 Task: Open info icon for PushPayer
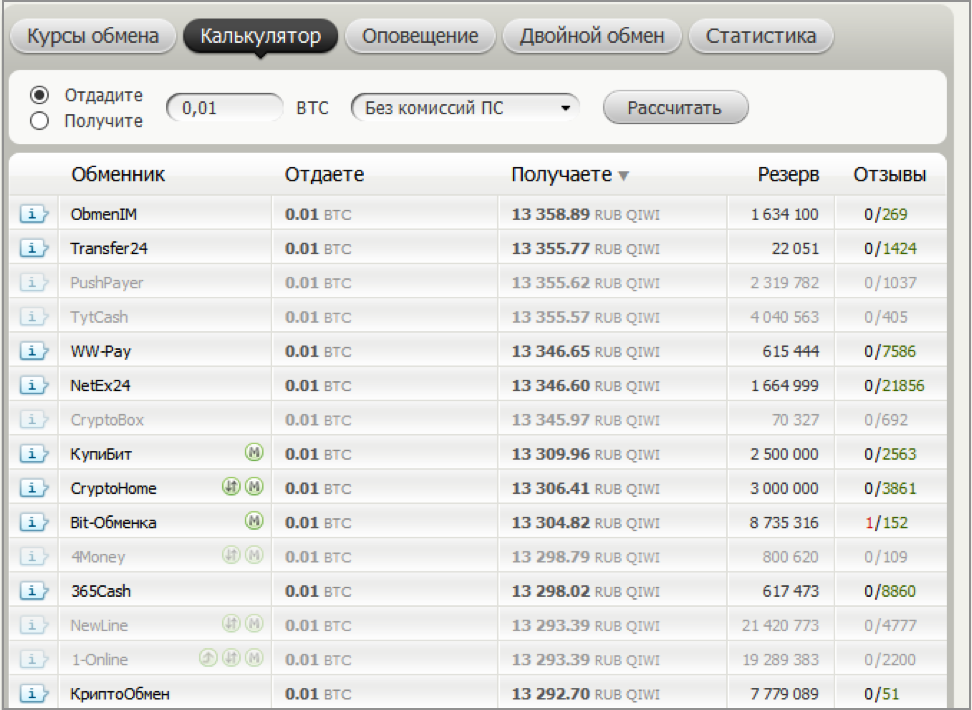pos(33,283)
